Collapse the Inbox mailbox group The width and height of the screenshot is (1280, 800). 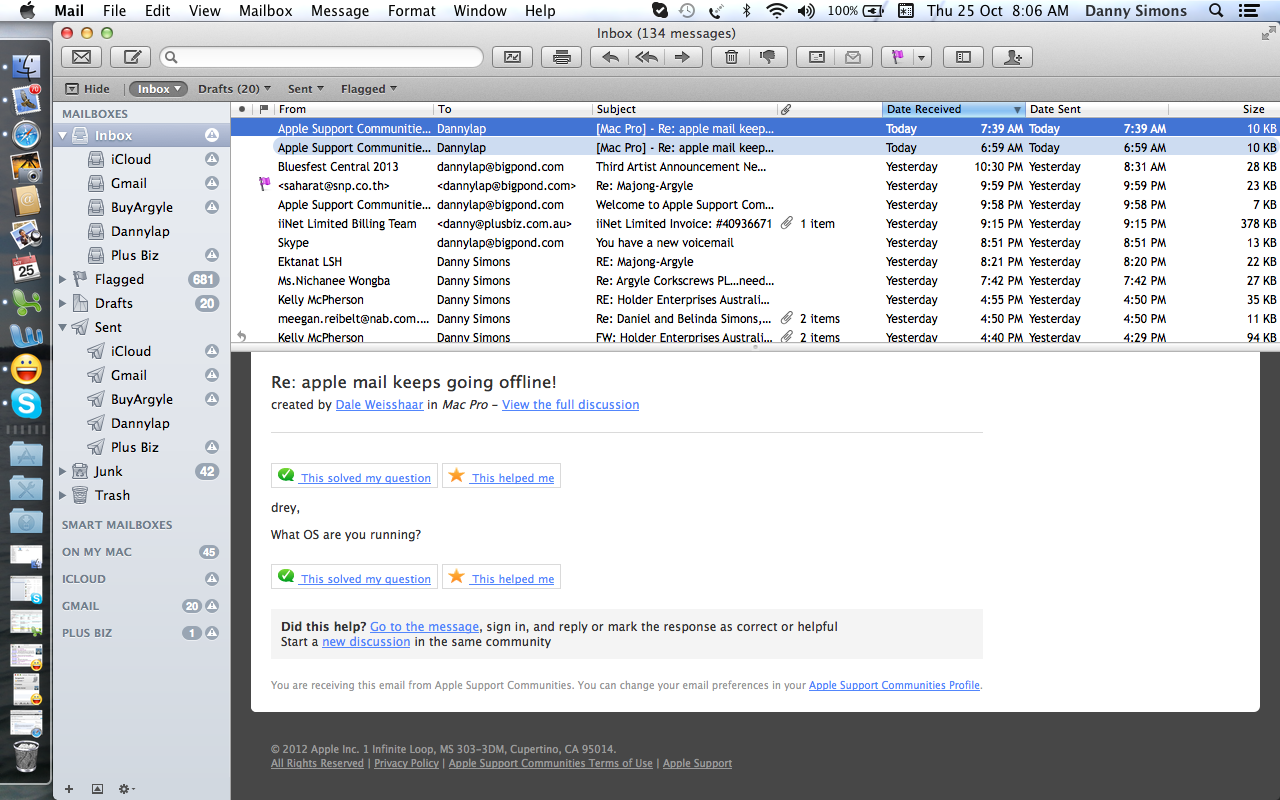[64, 135]
